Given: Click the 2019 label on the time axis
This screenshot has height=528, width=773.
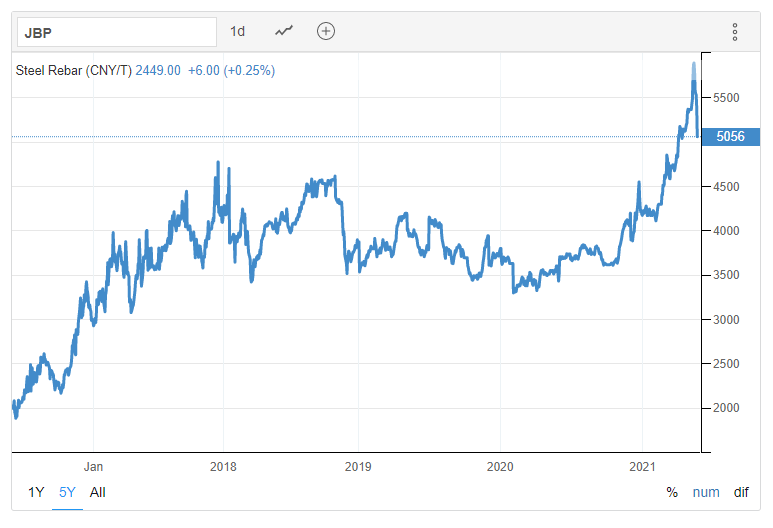Looking at the screenshot, I should [x=358, y=466].
